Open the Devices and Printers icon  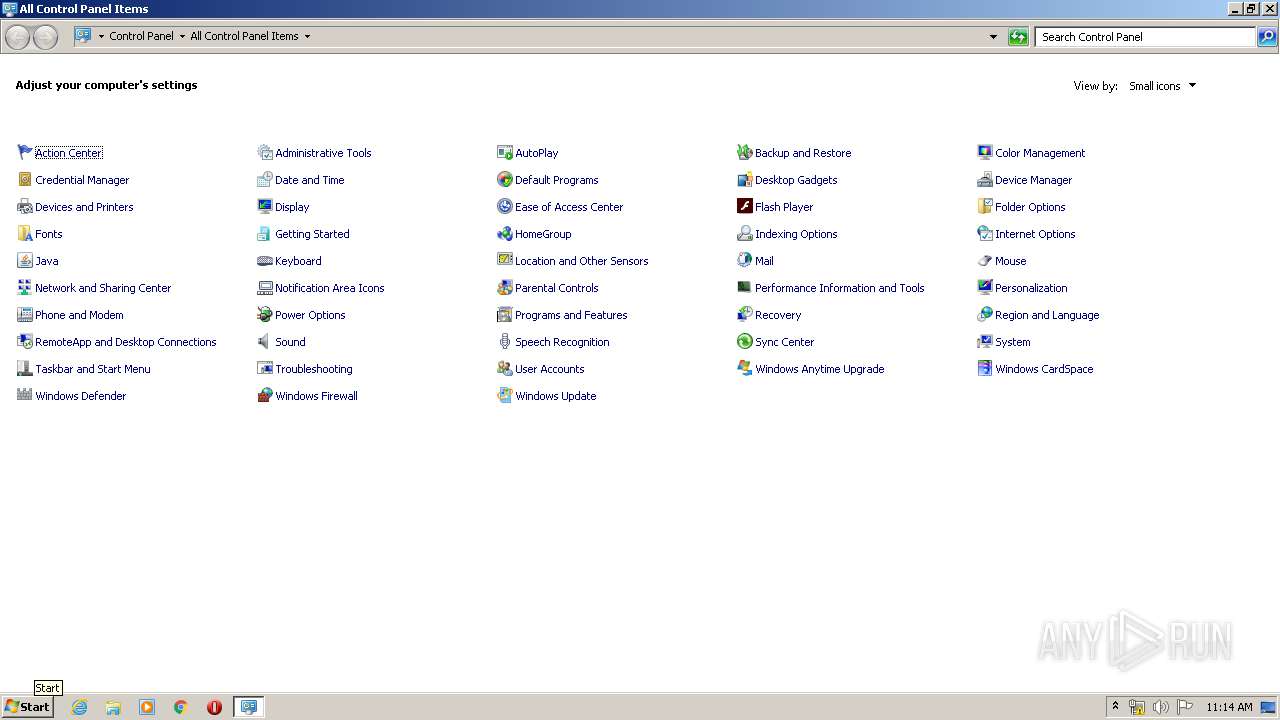(25, 207)
